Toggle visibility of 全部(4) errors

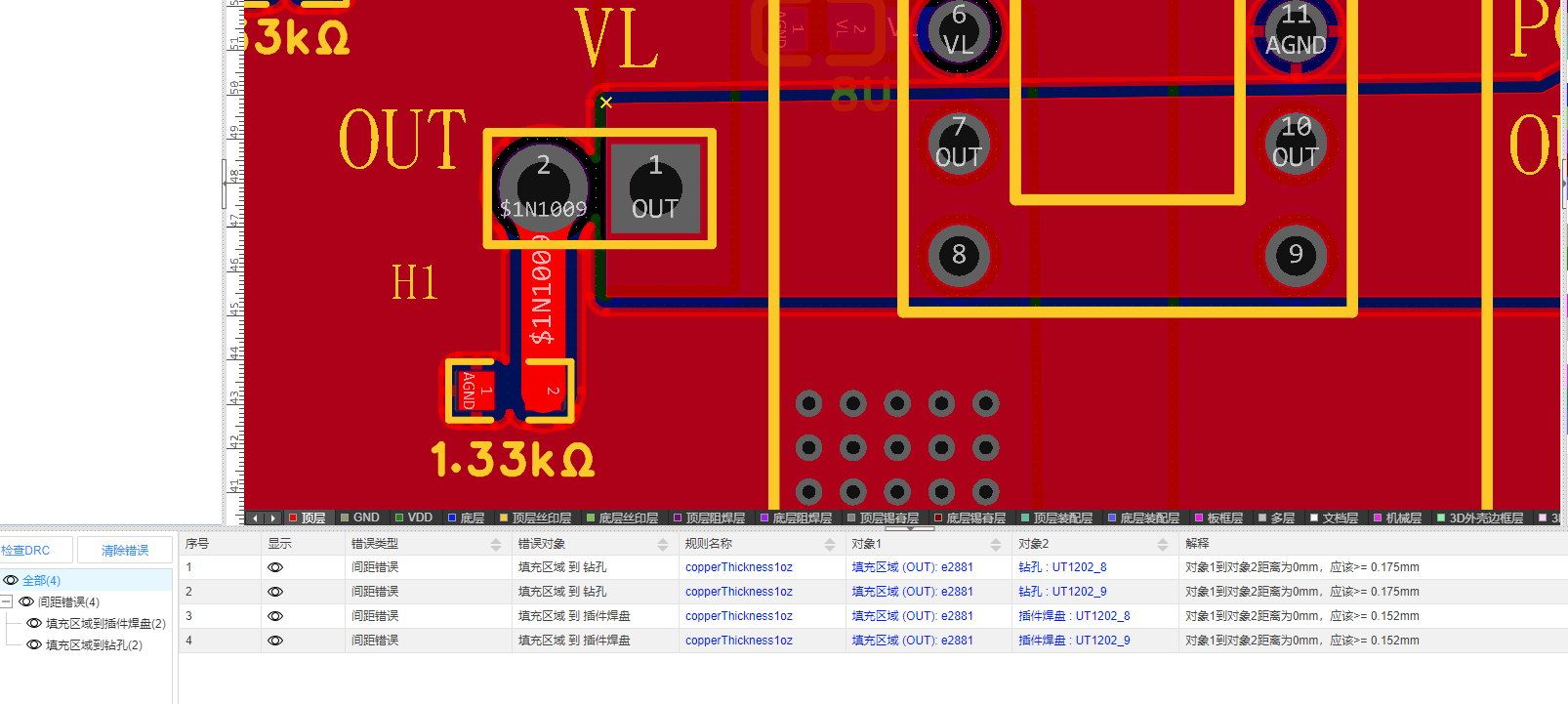click(x=11, y=580)
